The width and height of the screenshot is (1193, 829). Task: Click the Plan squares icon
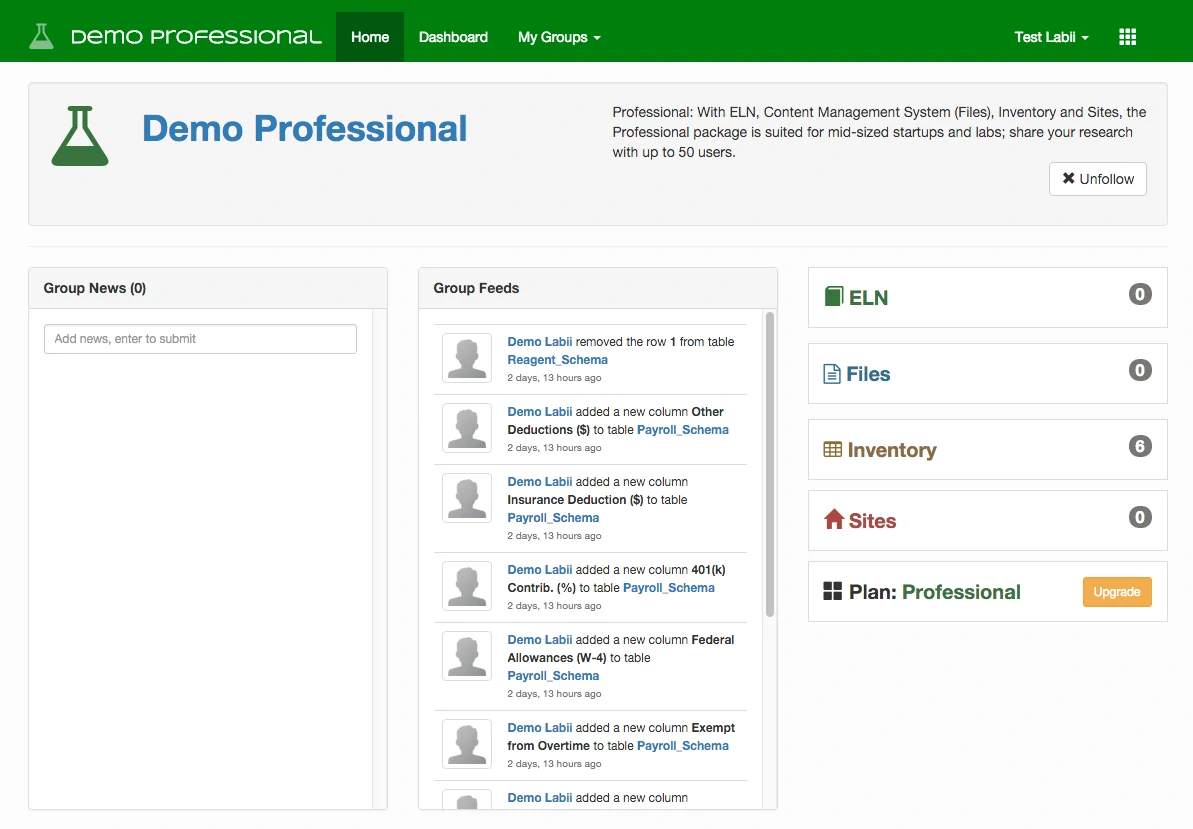click(832, 592)
